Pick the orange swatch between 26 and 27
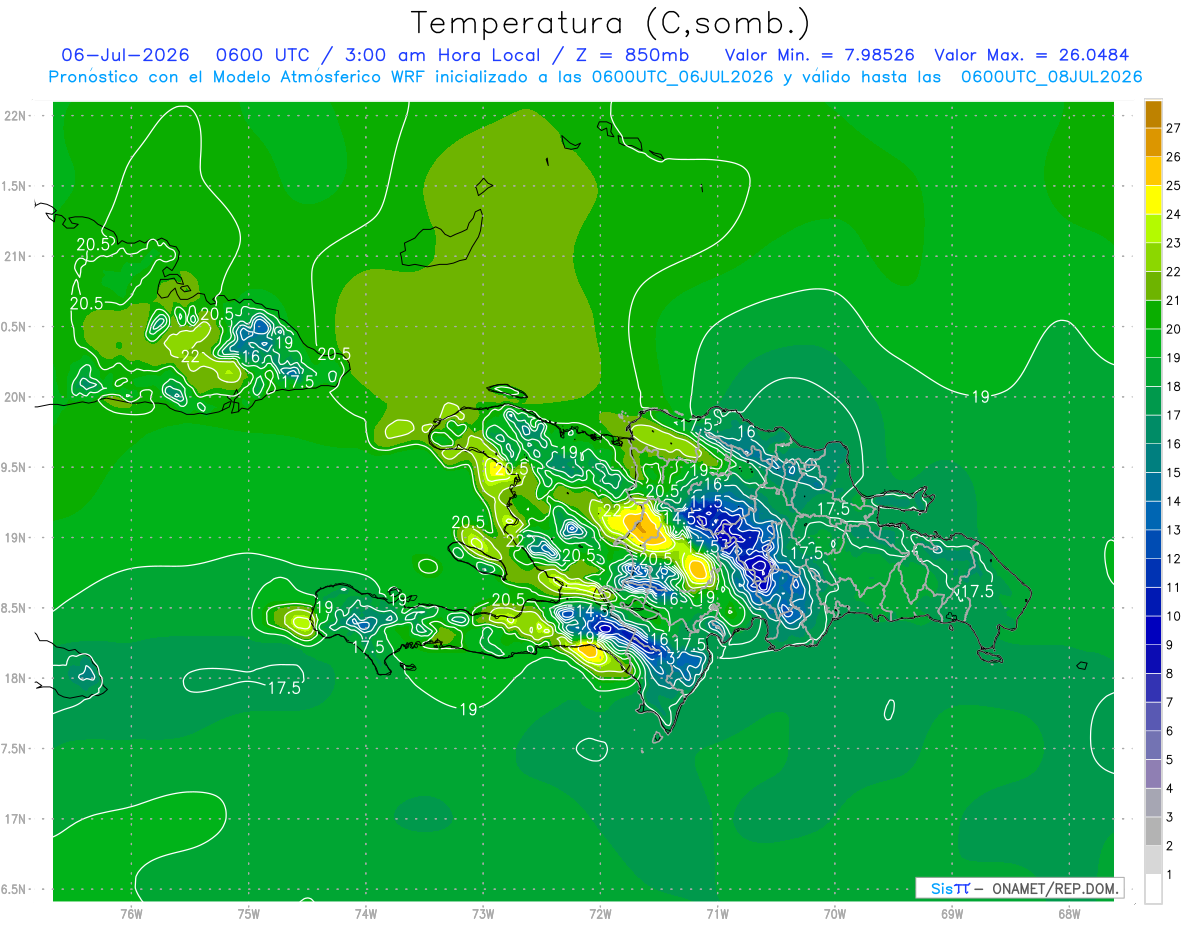This screenshot has height=927, width=1200. [x=1153, y=142]
